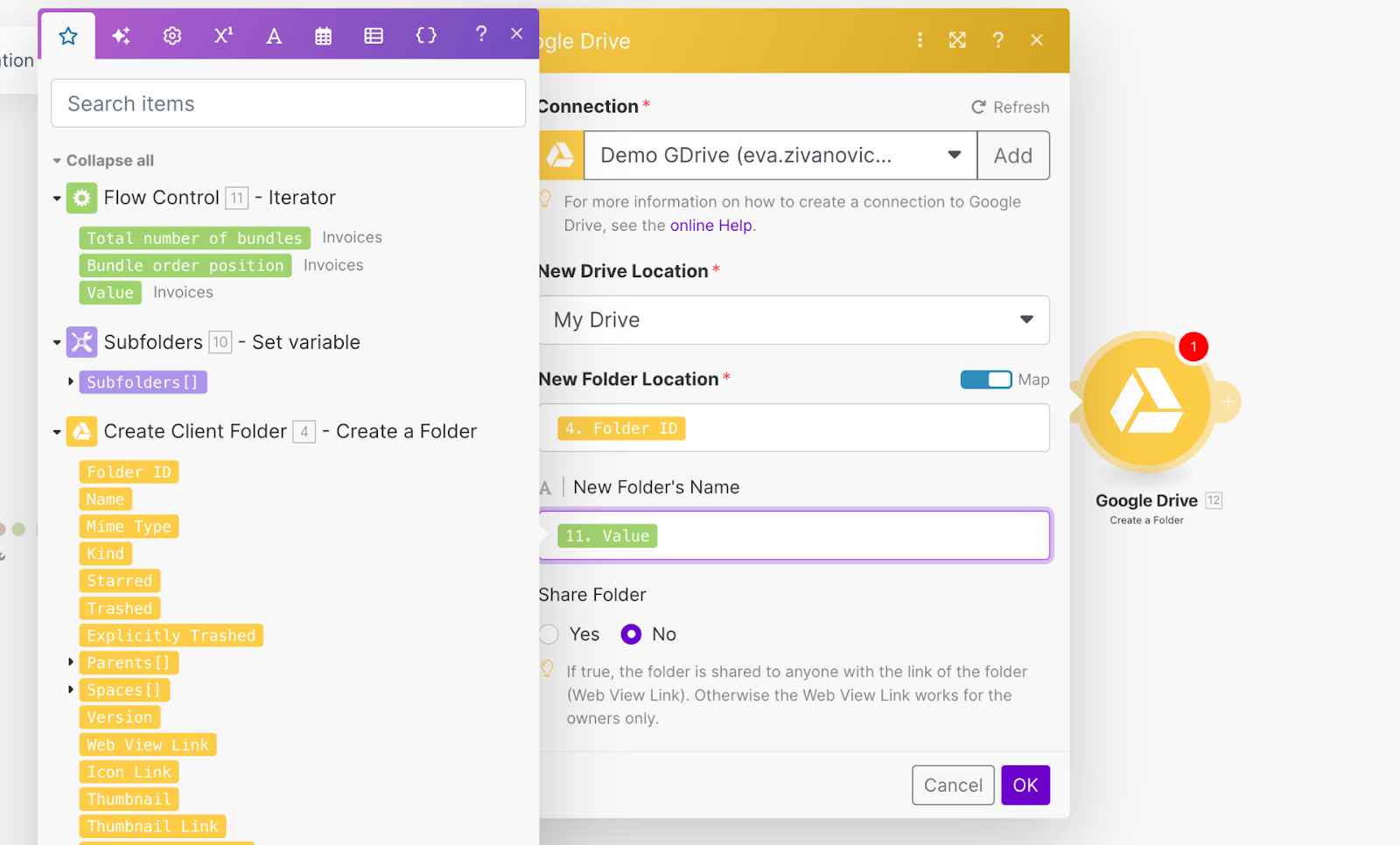
Task: Expand the Subfolders[] array arrow
Action: click(71, 381)
